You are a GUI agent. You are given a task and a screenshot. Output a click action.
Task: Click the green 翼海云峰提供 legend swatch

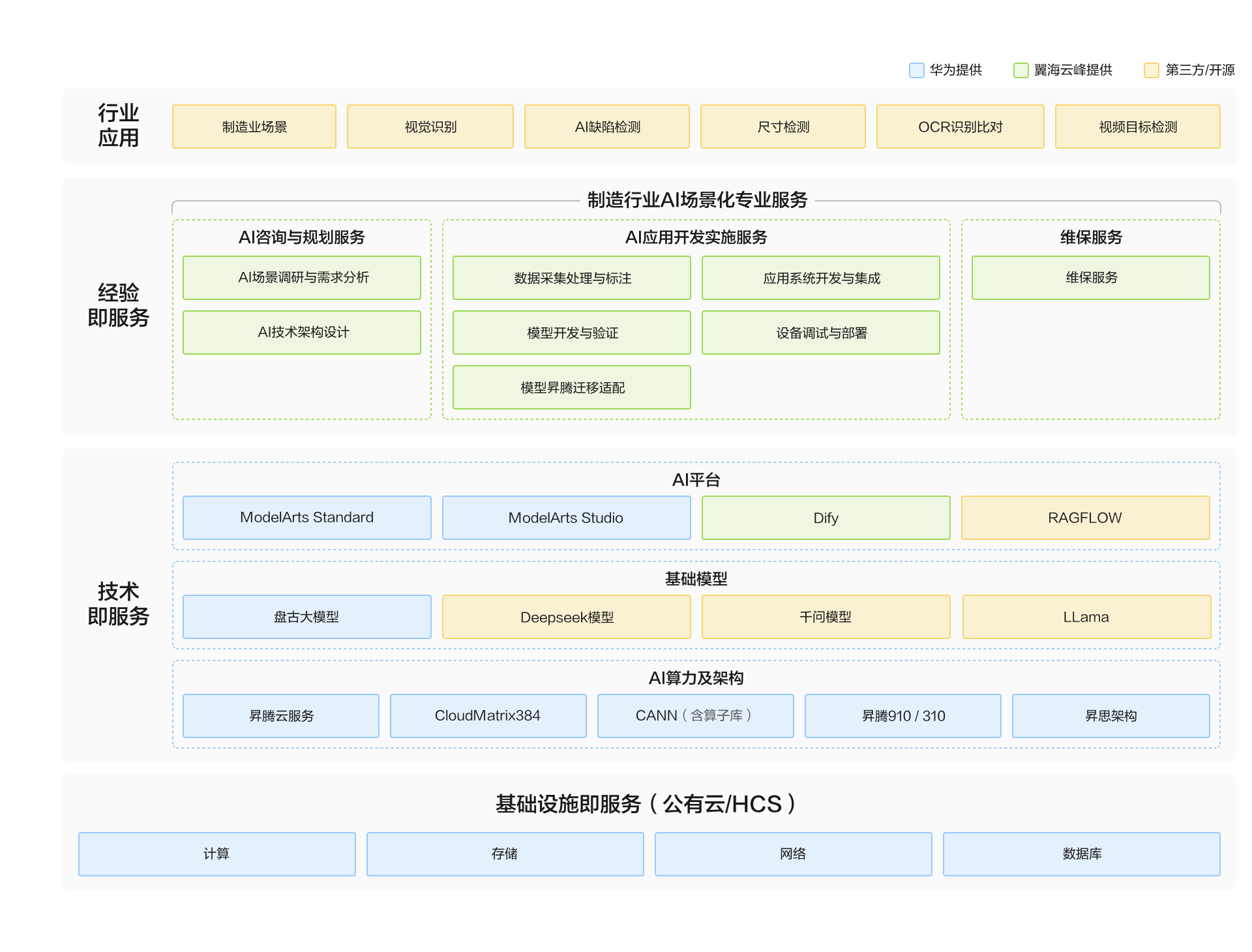1021,70
